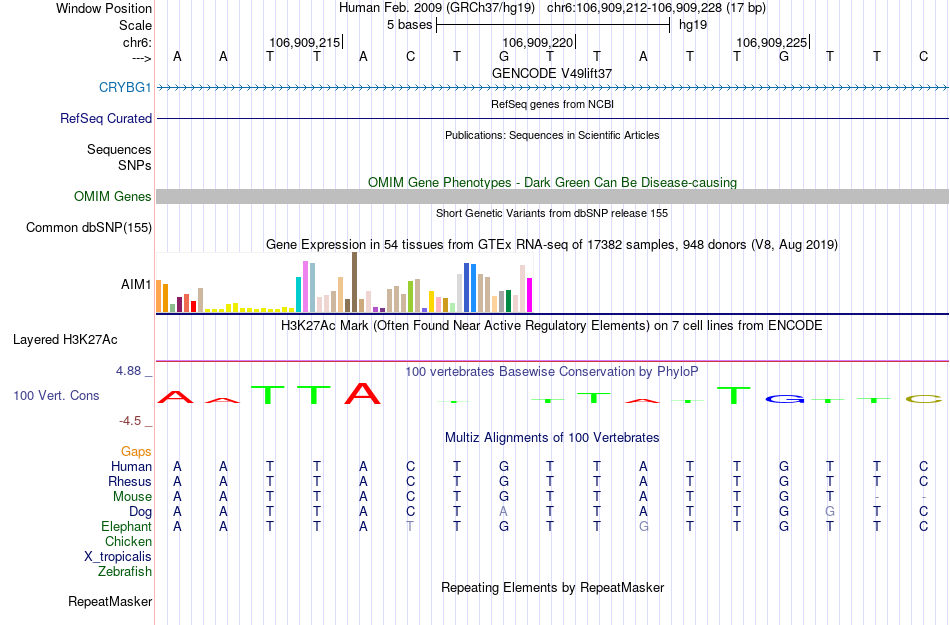Viewport: 950px width, 625px height.
Task: Click Repeating Elements by RepeatMasker title
Action: pyautogui.click(x=552, y=587)
